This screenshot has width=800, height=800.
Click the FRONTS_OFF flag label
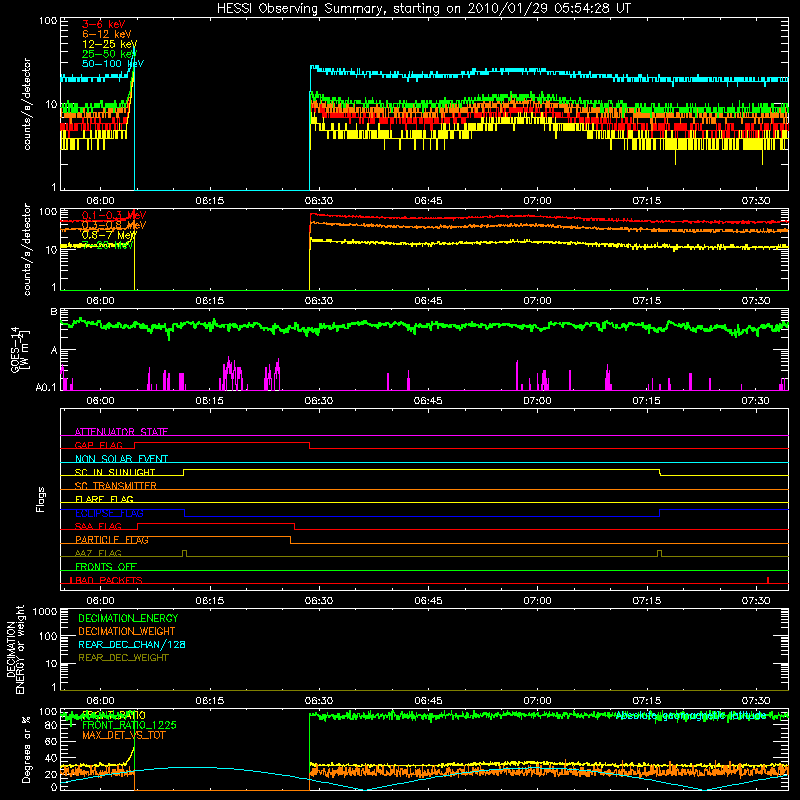tap(106, 567)
